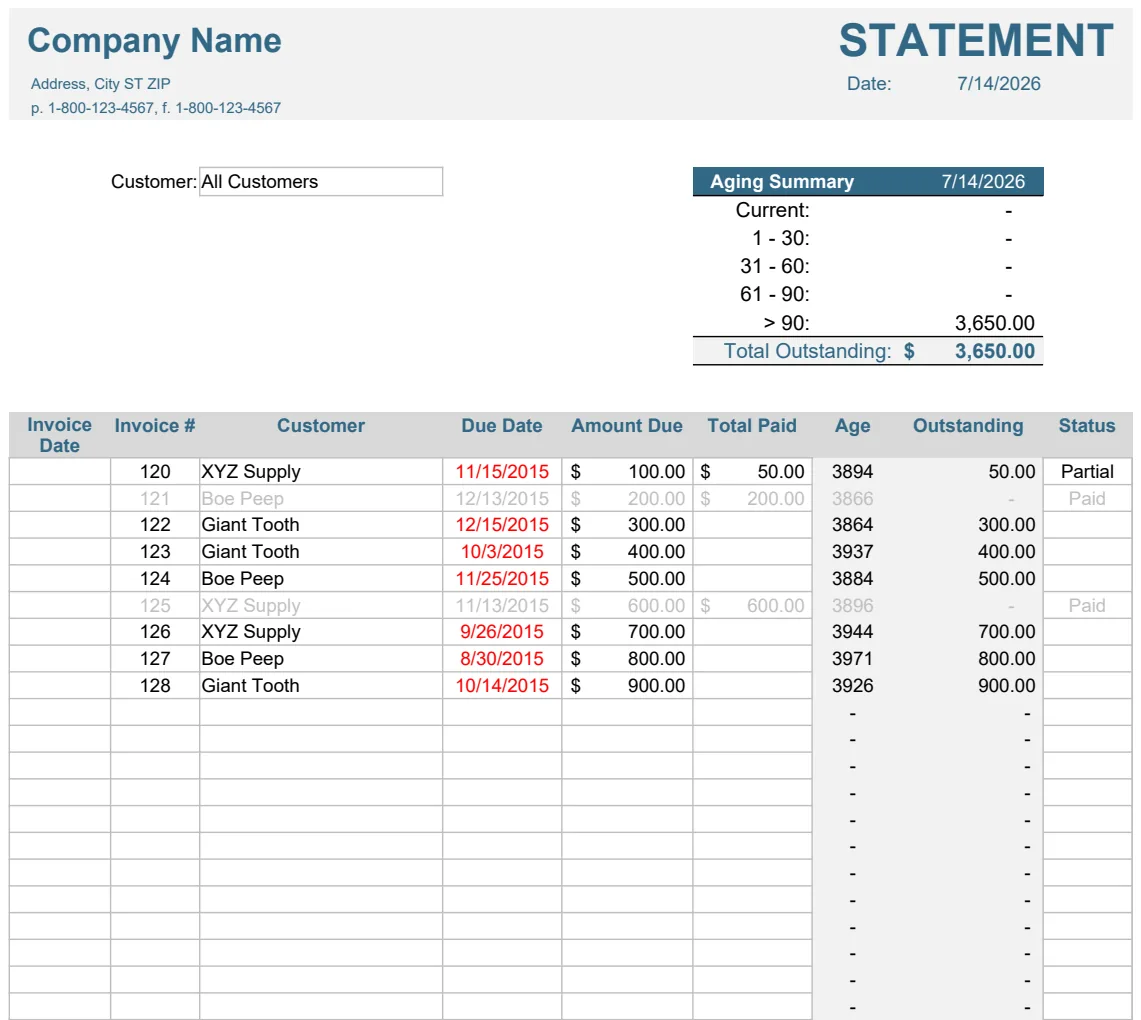Viewport: 1141px width, 1020px height.
Task: Select due date 10/3/2015 cell
Action: (x=502, y=551)
